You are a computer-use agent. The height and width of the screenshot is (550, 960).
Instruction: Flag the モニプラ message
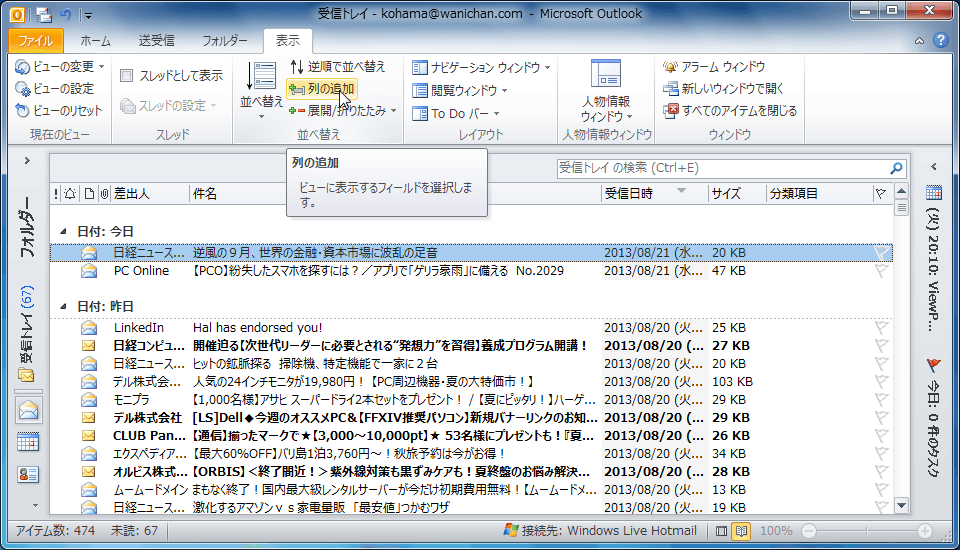(881, 400)
